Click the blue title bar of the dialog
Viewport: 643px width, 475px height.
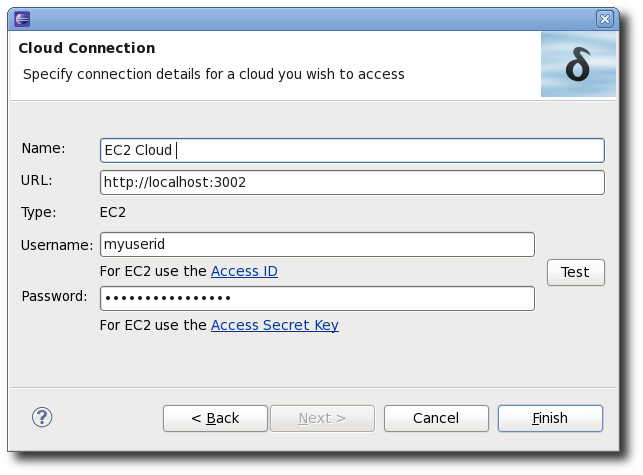click(x=312, y=19)
